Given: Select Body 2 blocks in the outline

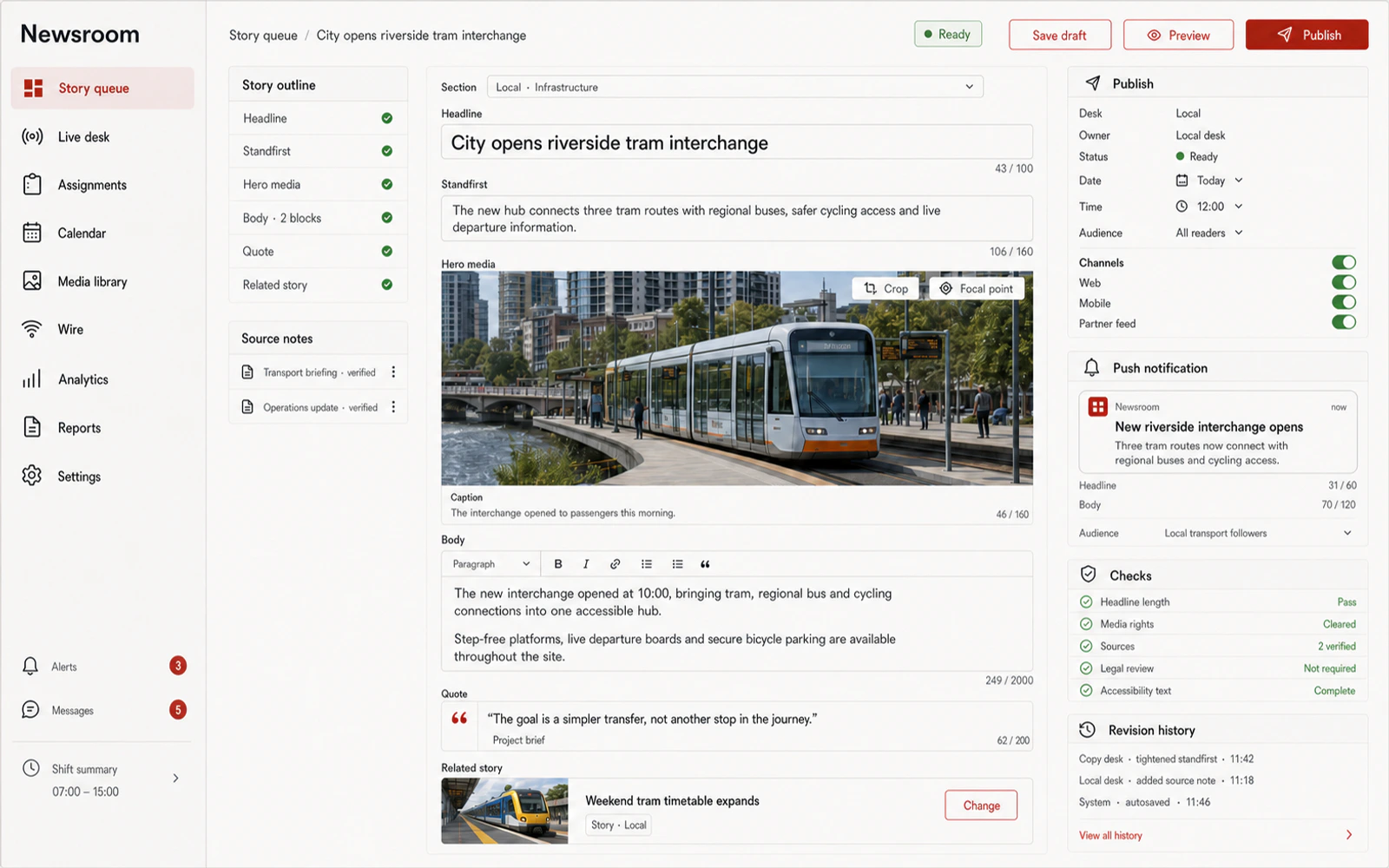Looking at the screenshot, I should click(x=318, y=218).
